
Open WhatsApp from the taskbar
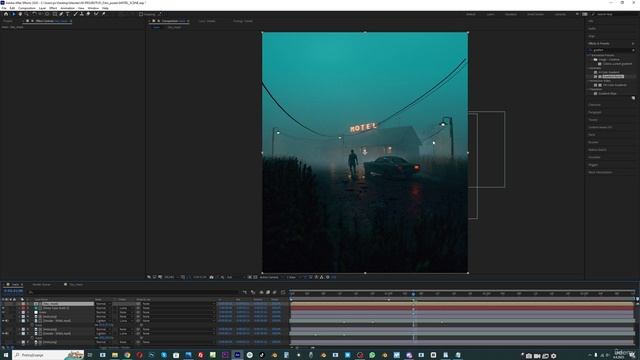click(372, 355)
